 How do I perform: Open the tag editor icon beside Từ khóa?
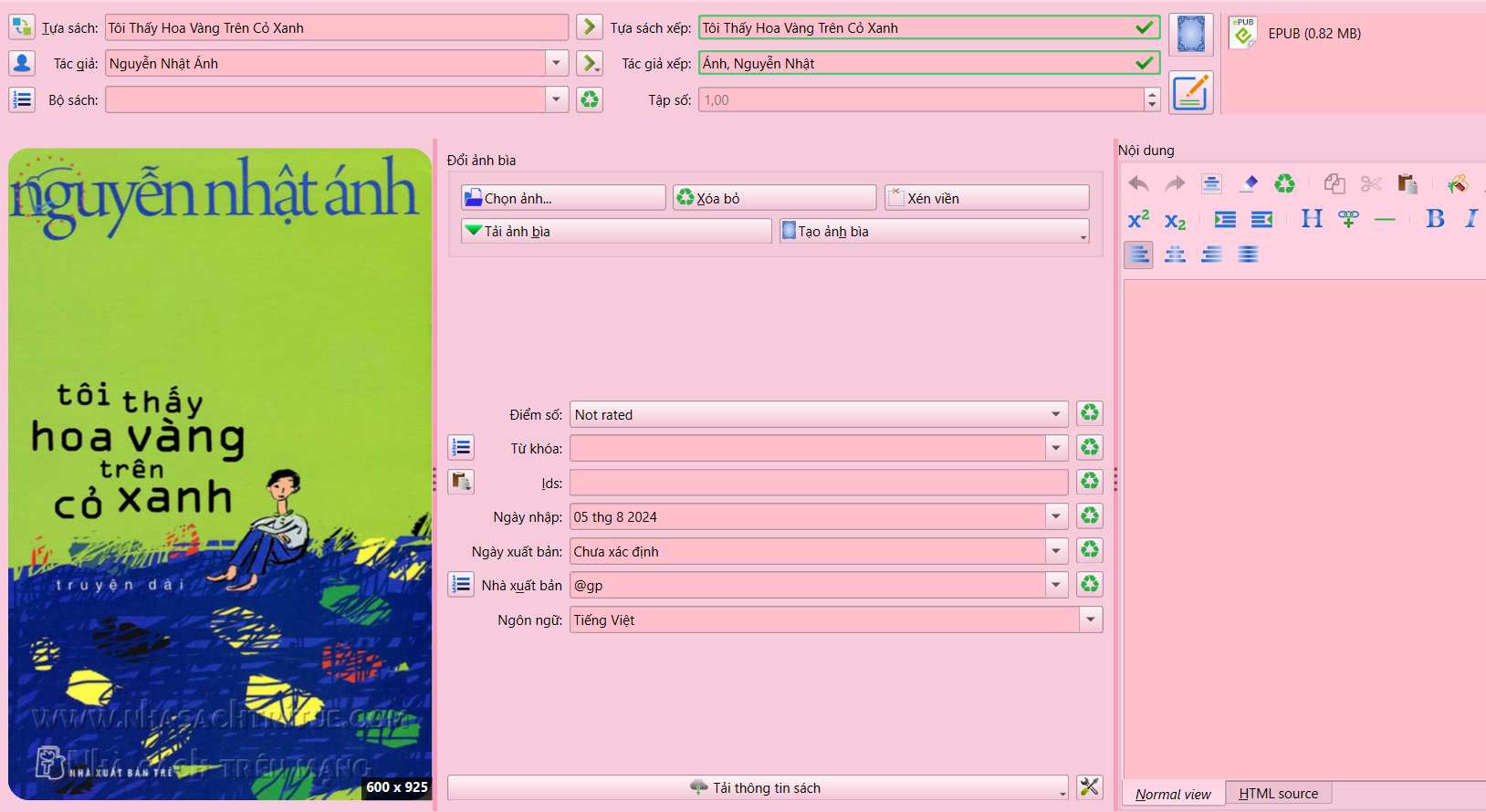click(x=461, y=447)
